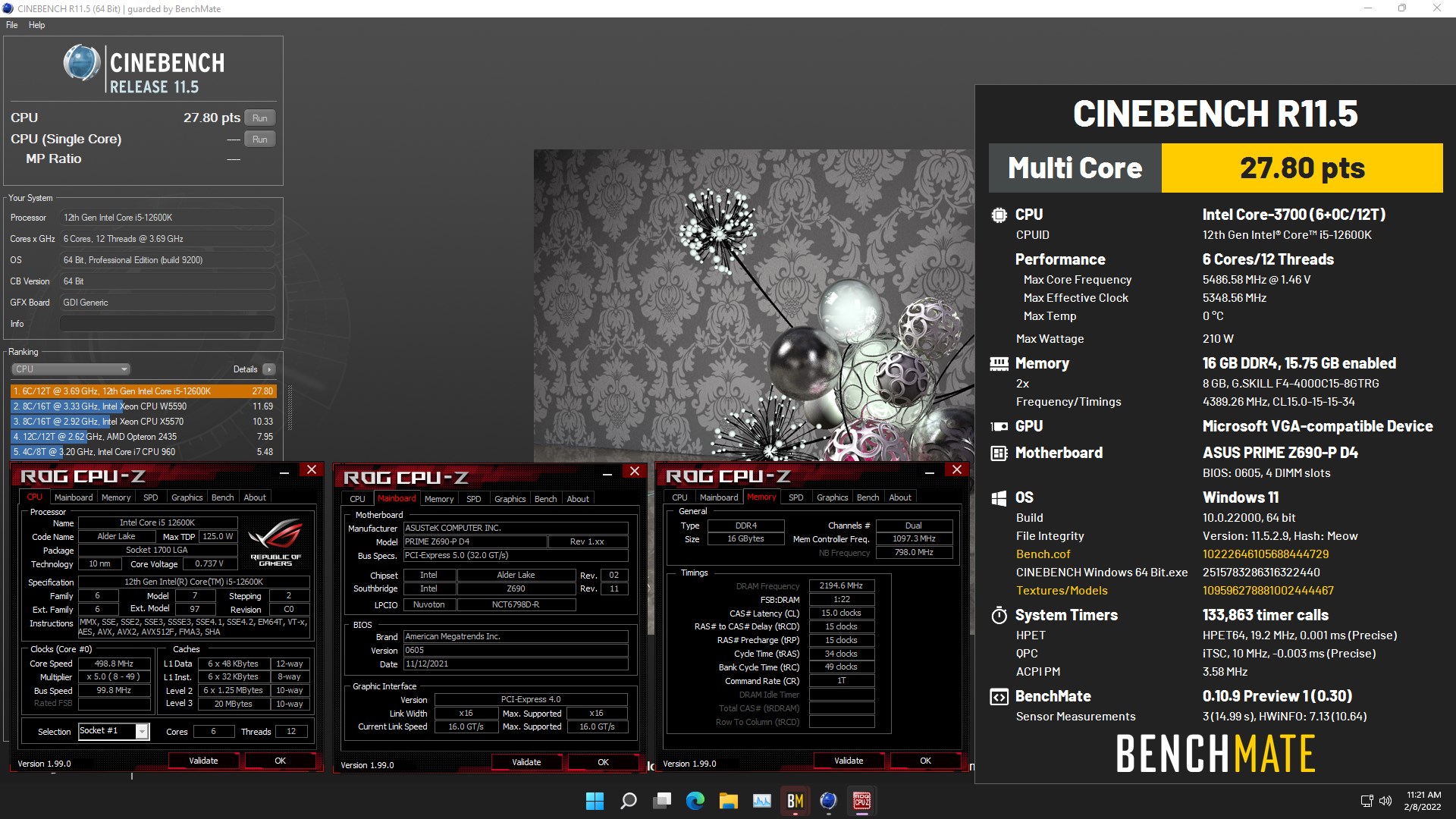Click the BenchMate GPU card icon

[x=999, y=427]
